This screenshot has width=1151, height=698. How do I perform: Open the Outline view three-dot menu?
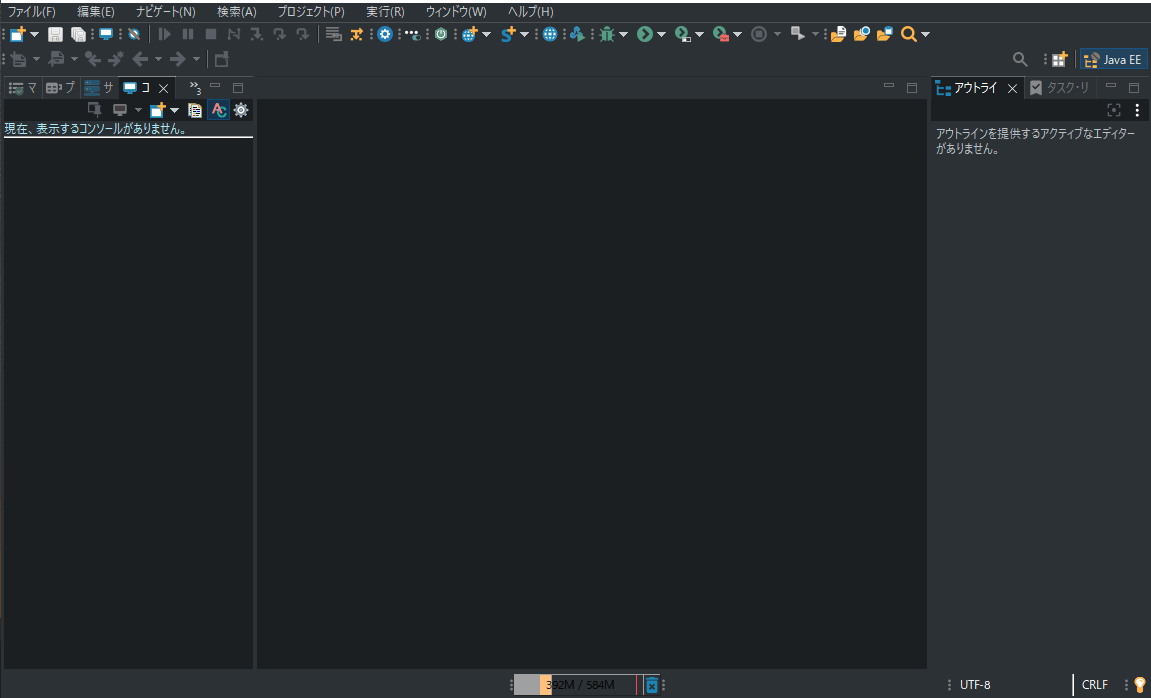1137,110
